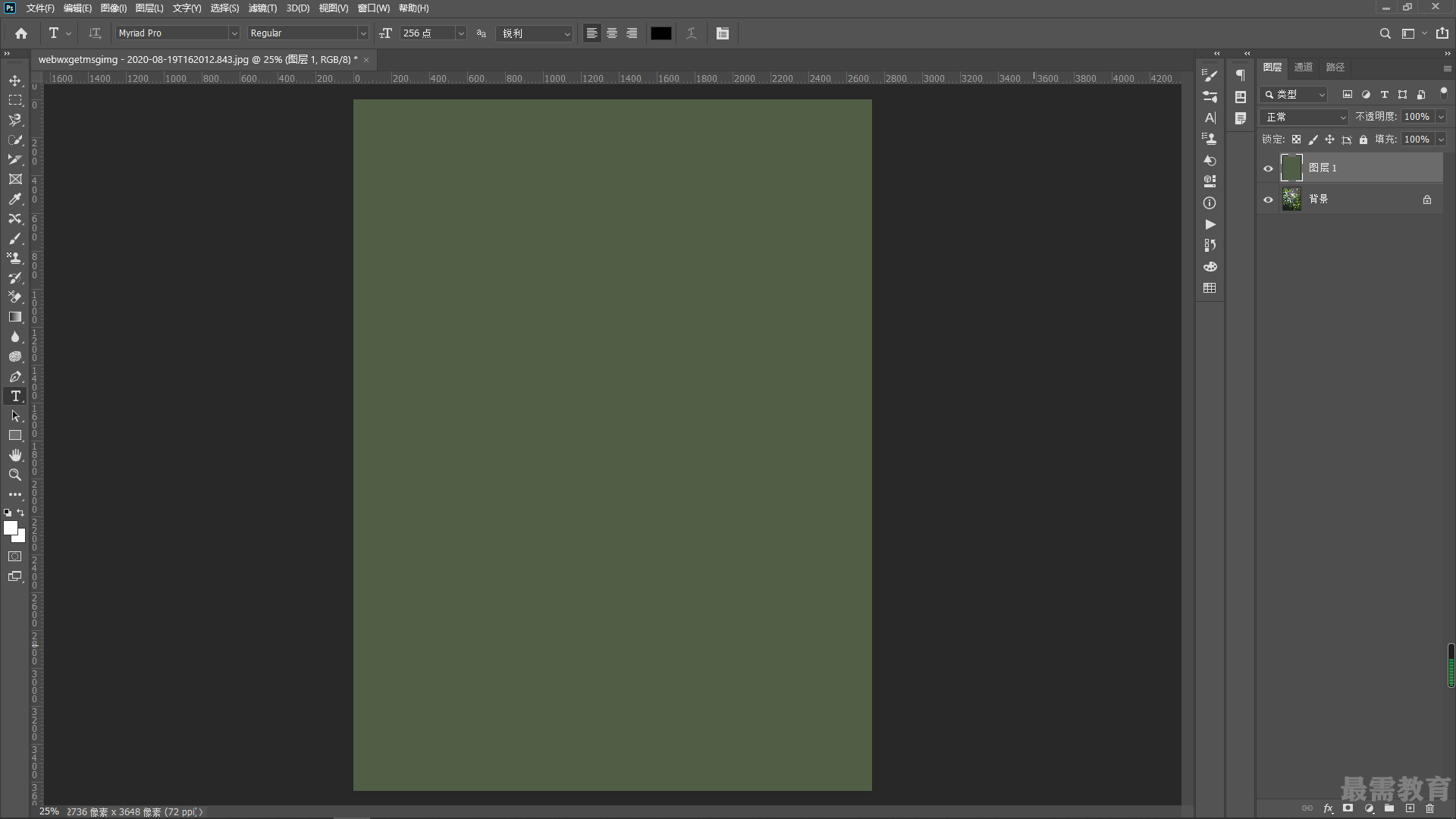Toggle filter for pixel layers
The width and height of the screenshot is (1456, 819).
point(1347,95)
